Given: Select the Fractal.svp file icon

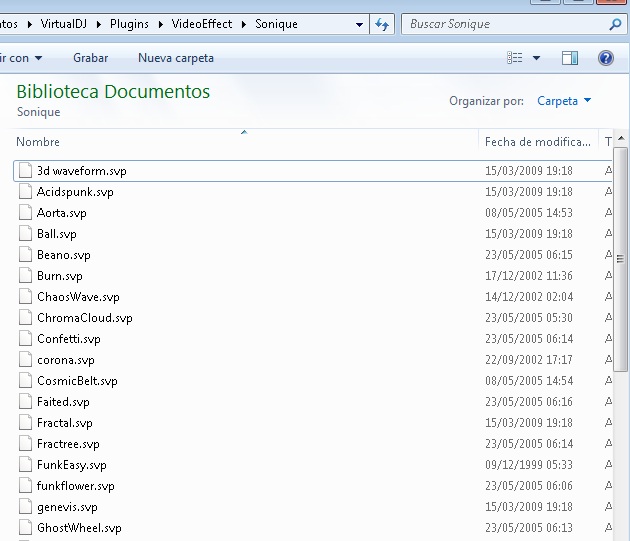Looking at the screenshot, I should [26, 423].
